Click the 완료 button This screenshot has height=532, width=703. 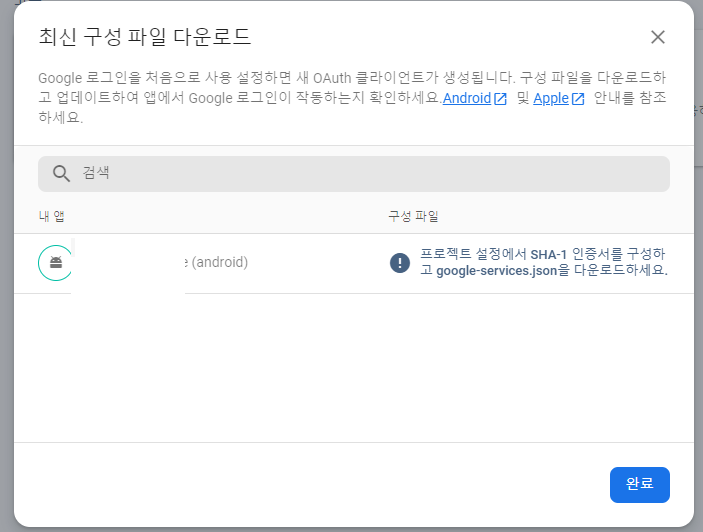pos(639,485)
